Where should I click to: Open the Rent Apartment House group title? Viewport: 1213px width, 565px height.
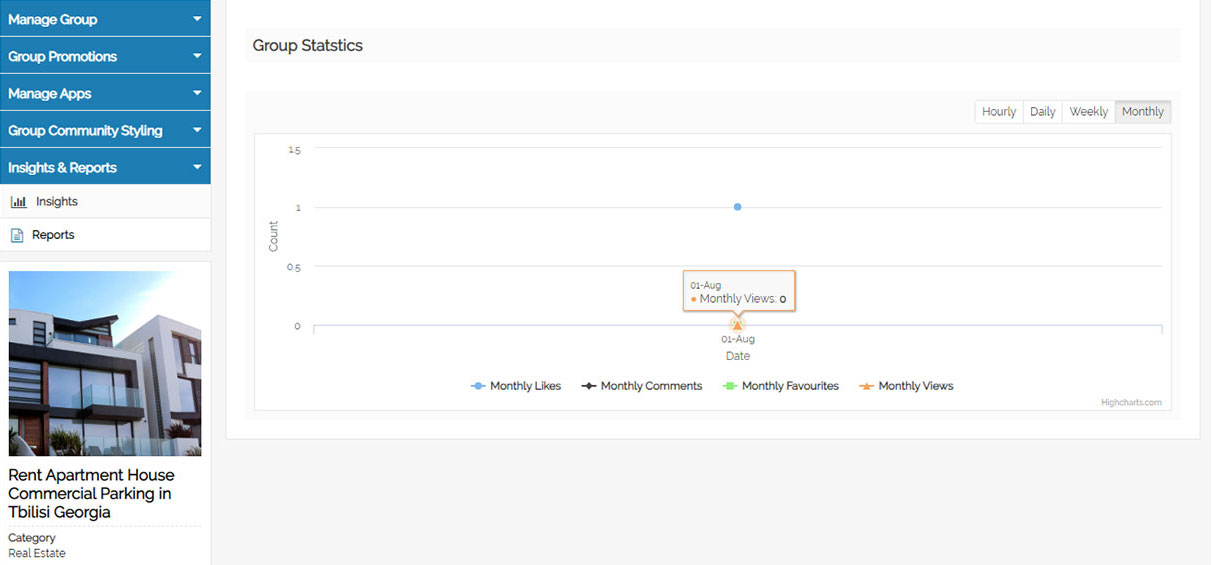pyautogui.click(x=91, y=494)
